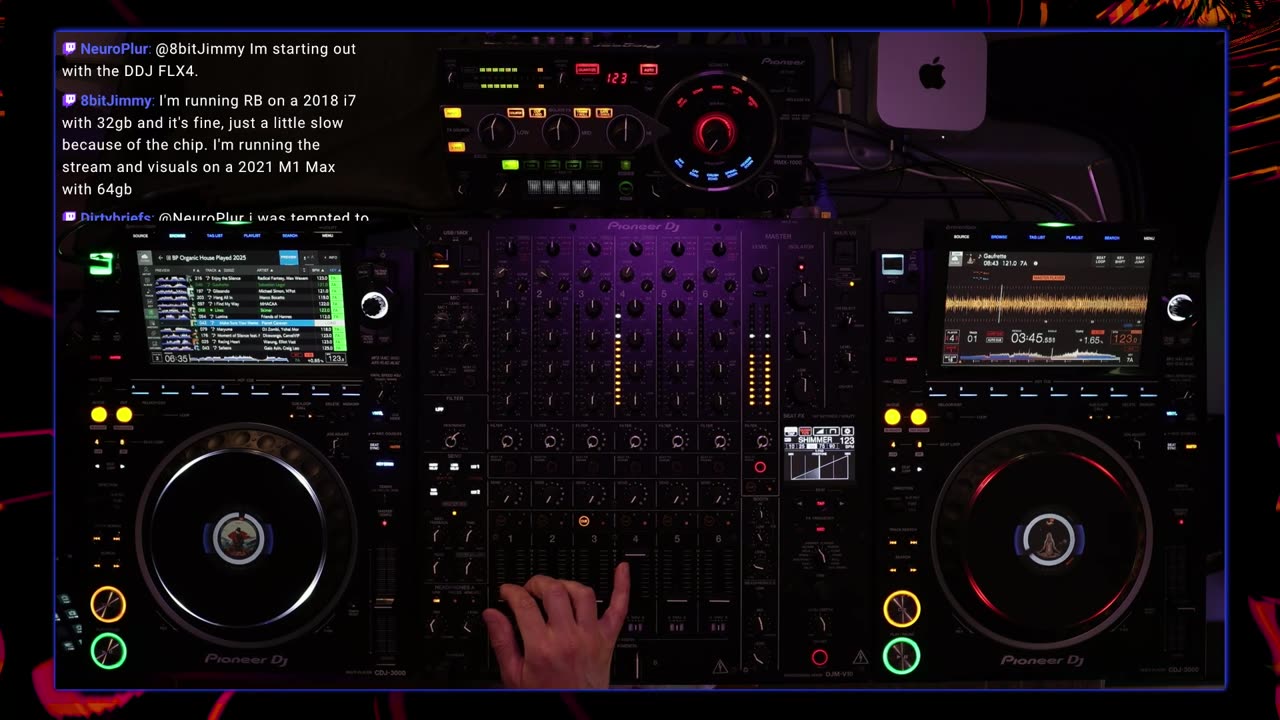Toggle the red beat FX on/off button on the mixer
The height and width of the screenshot is (720, 1280).
tap(819, 657)
